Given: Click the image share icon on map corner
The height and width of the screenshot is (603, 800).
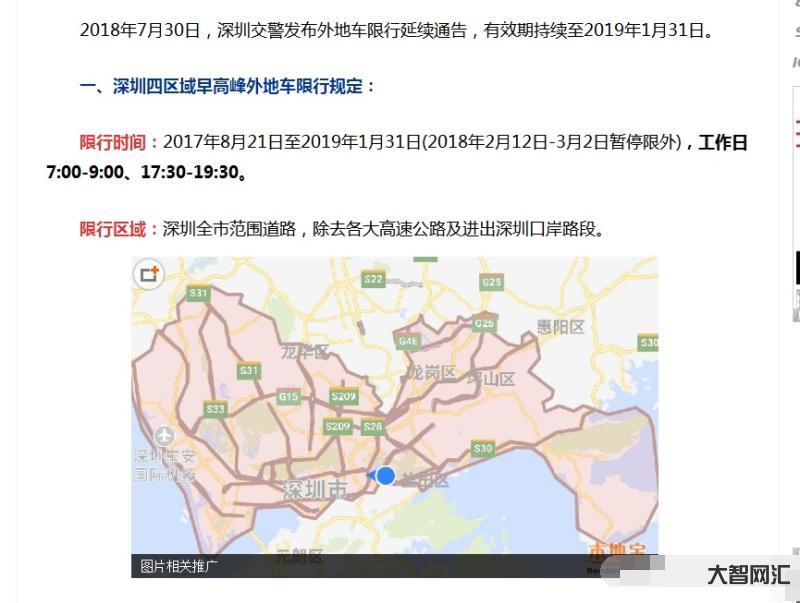Looking at the screenshot, I should pos(150,274).
